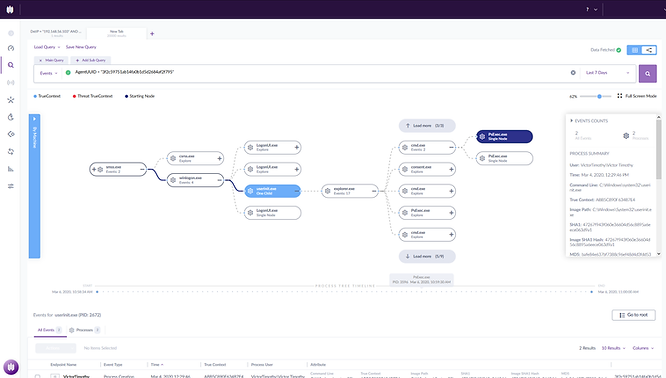Screen dimensions: 666x378
Task: Collapse winlogon.exe node with minus button
Action: pyautogui.click(x=220, y=180)
